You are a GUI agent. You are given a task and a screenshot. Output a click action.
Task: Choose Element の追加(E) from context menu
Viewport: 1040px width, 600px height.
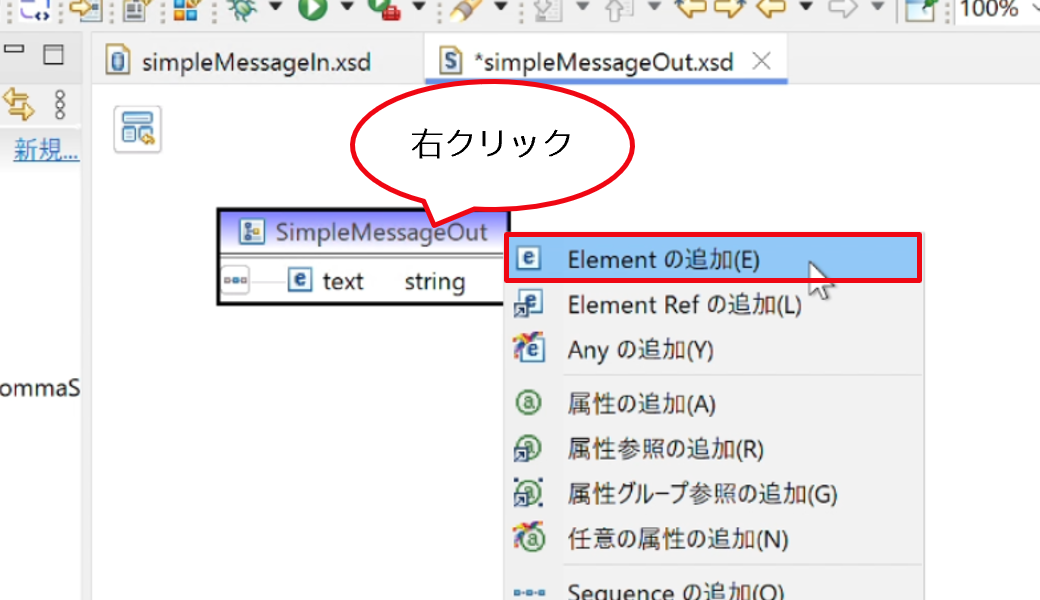[713, 259]
